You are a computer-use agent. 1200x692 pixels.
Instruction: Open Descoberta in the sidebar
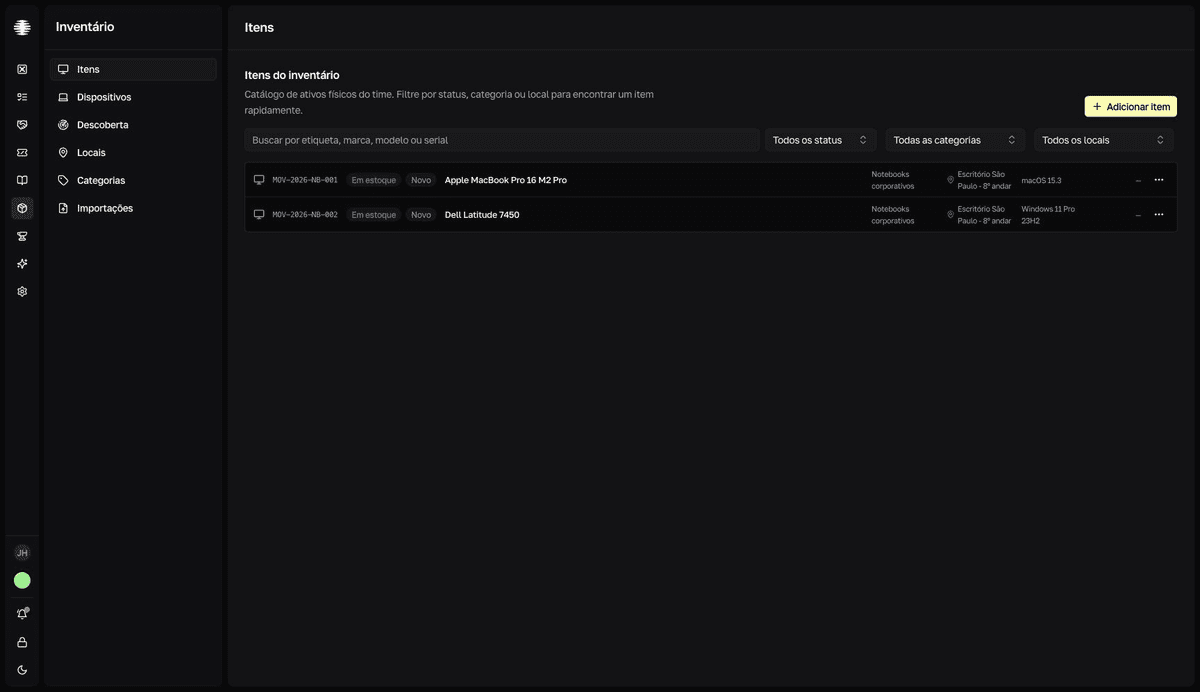pos(133,125)
